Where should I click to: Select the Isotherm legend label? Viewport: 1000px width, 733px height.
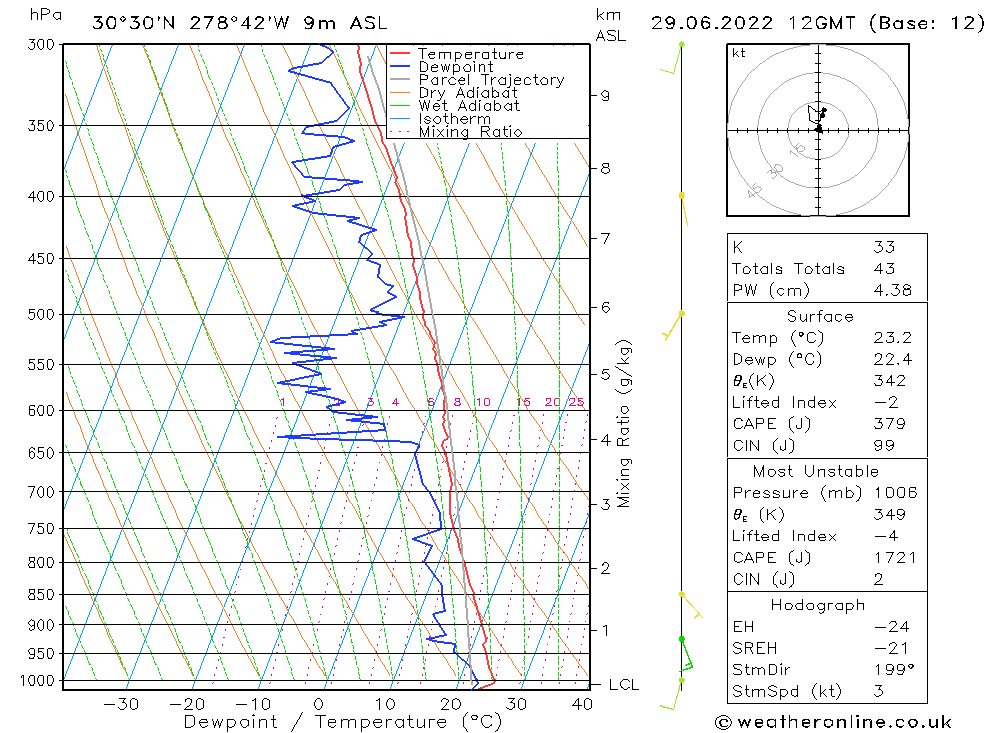(455, 119)
